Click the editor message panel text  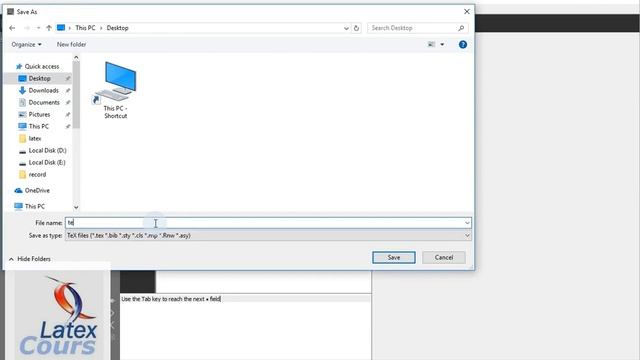(x=171, y=299)
